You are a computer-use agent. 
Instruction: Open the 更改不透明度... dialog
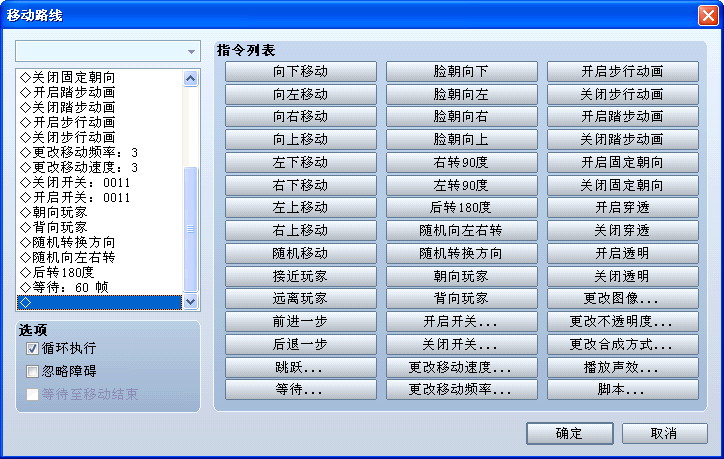623,321
